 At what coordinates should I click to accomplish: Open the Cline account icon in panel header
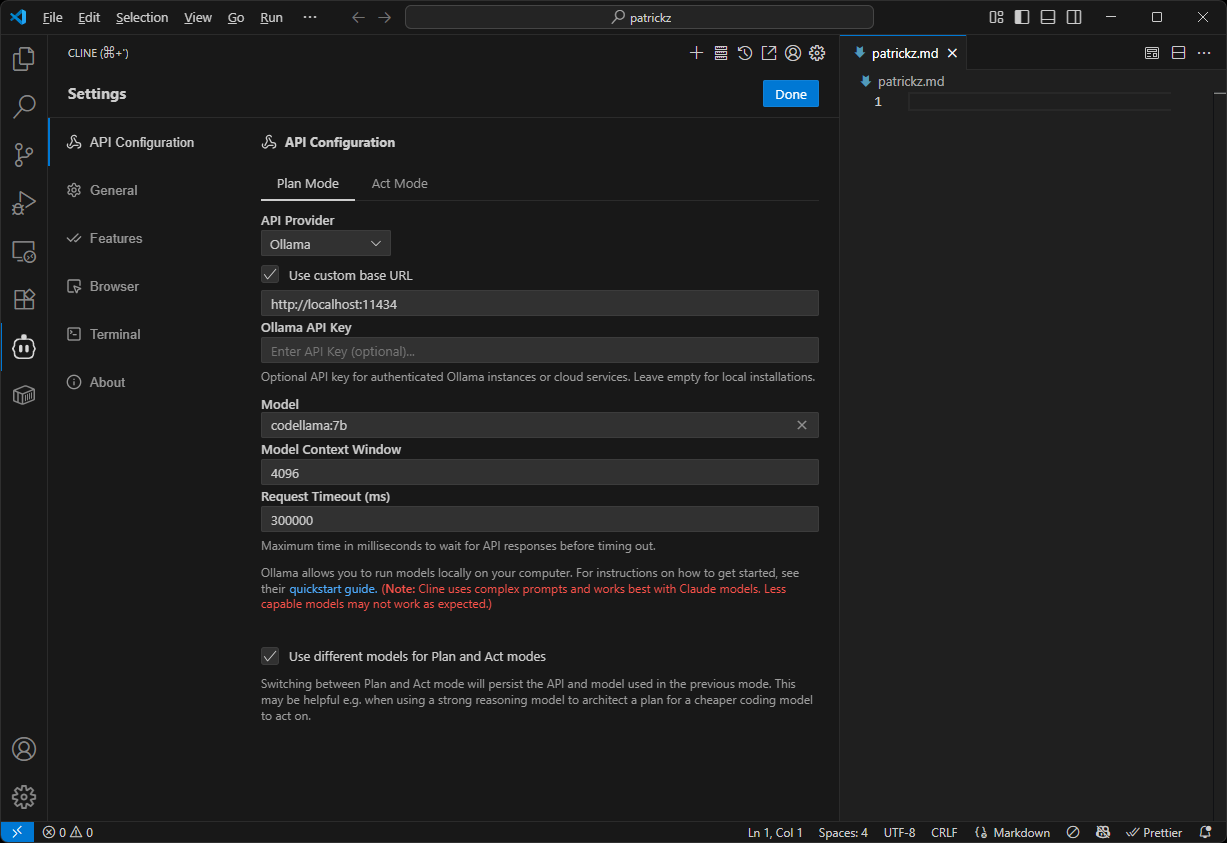pos(793,53)
